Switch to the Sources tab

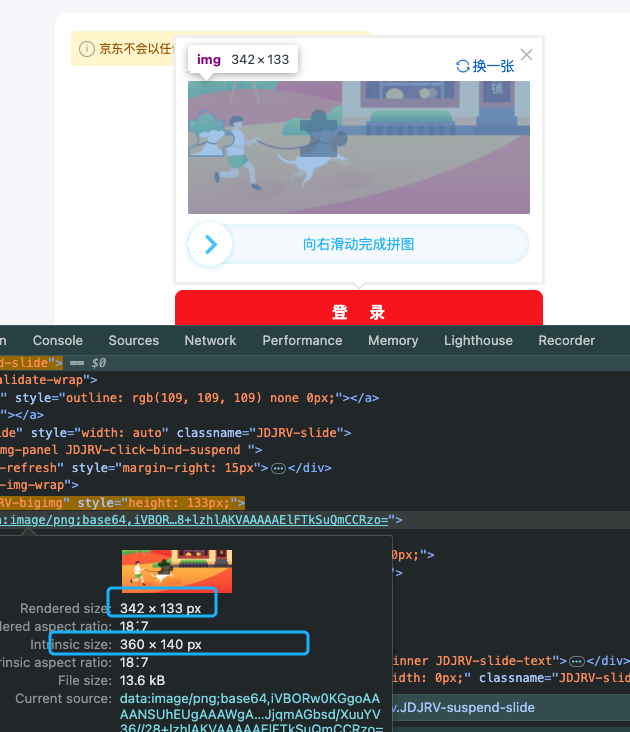point(134,340)
